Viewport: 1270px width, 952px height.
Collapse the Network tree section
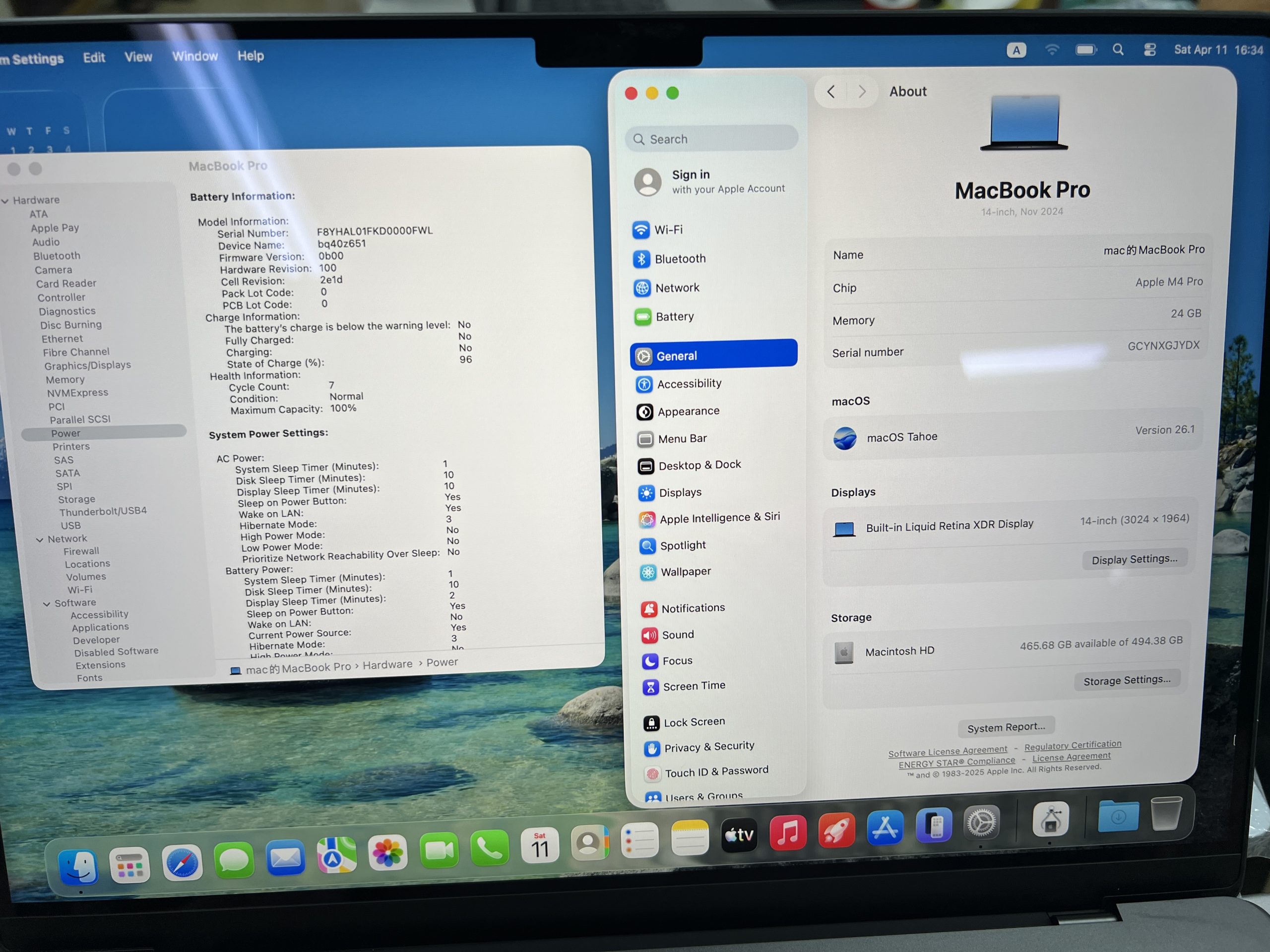pos(40,539)
